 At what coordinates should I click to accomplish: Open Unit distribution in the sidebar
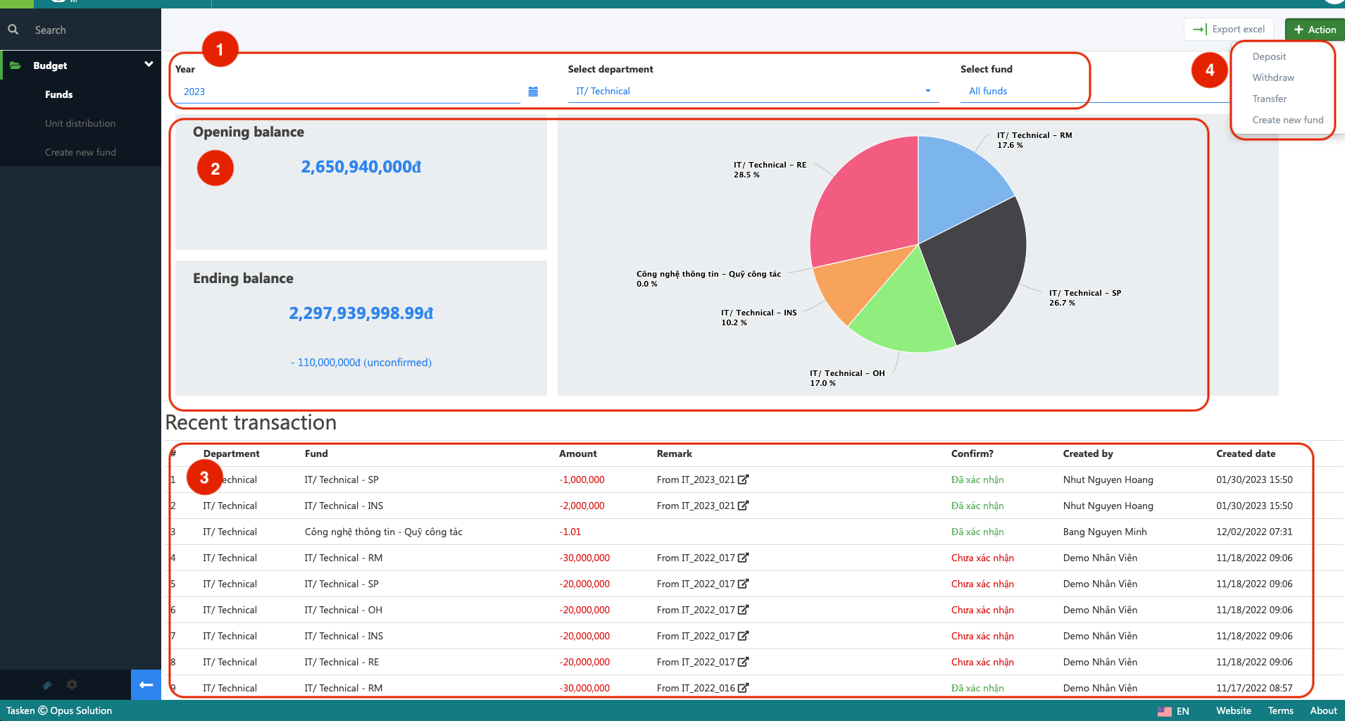80,124
